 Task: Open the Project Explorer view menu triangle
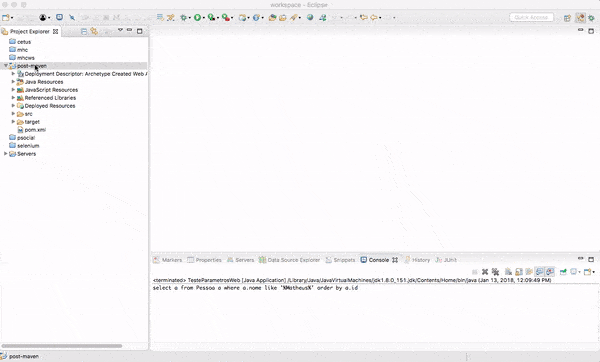(120, 30)
